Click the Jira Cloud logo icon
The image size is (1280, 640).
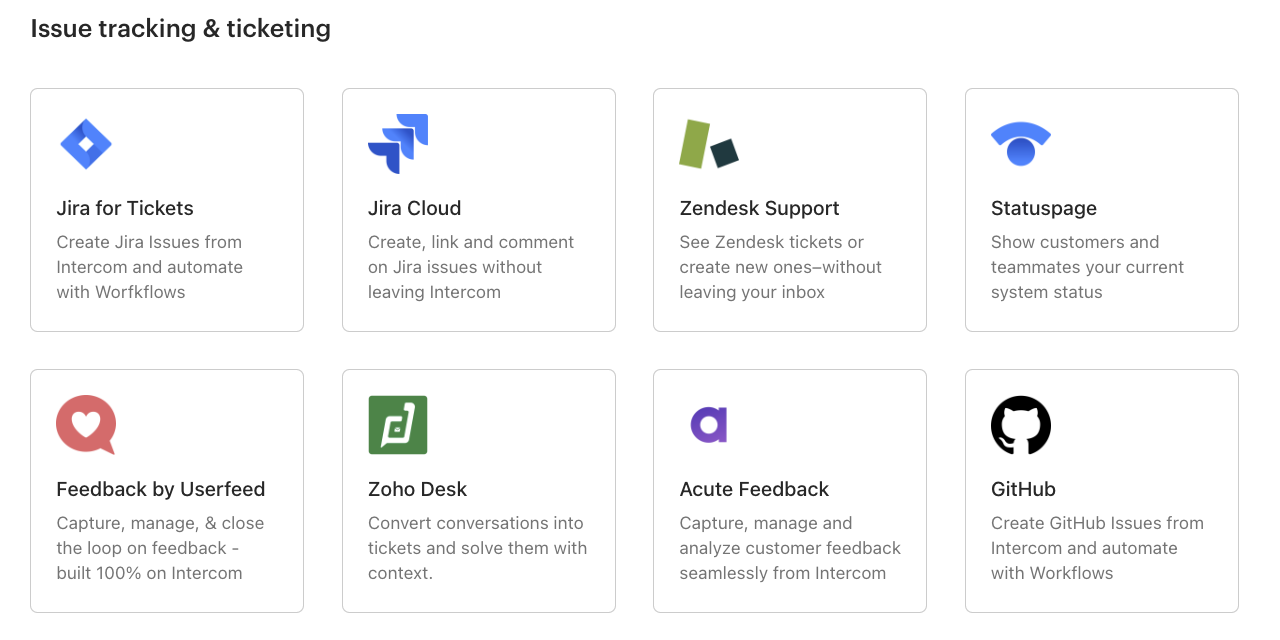(398, 144)
